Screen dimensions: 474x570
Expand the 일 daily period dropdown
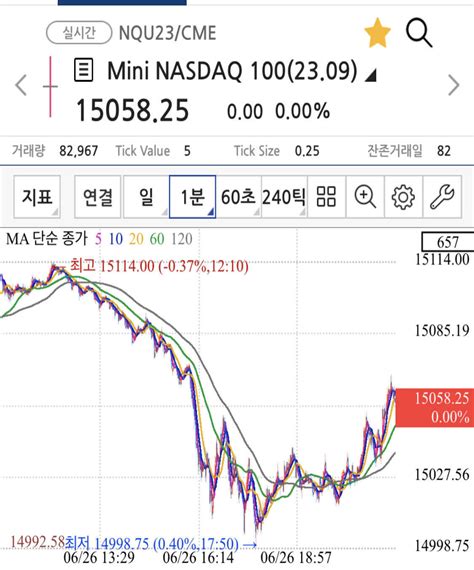click(146, 197)
